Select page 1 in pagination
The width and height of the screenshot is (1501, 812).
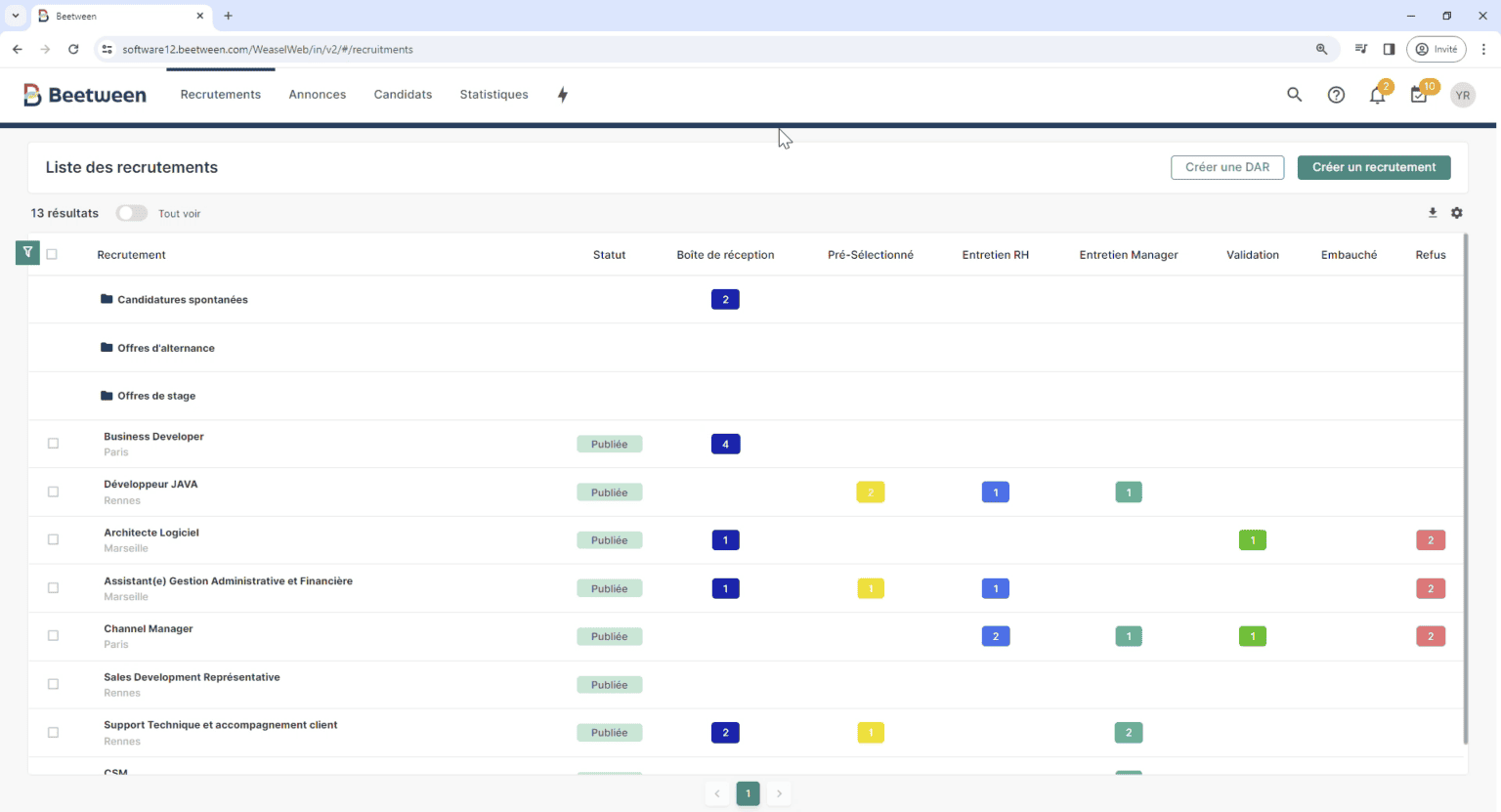coord(749,793)
